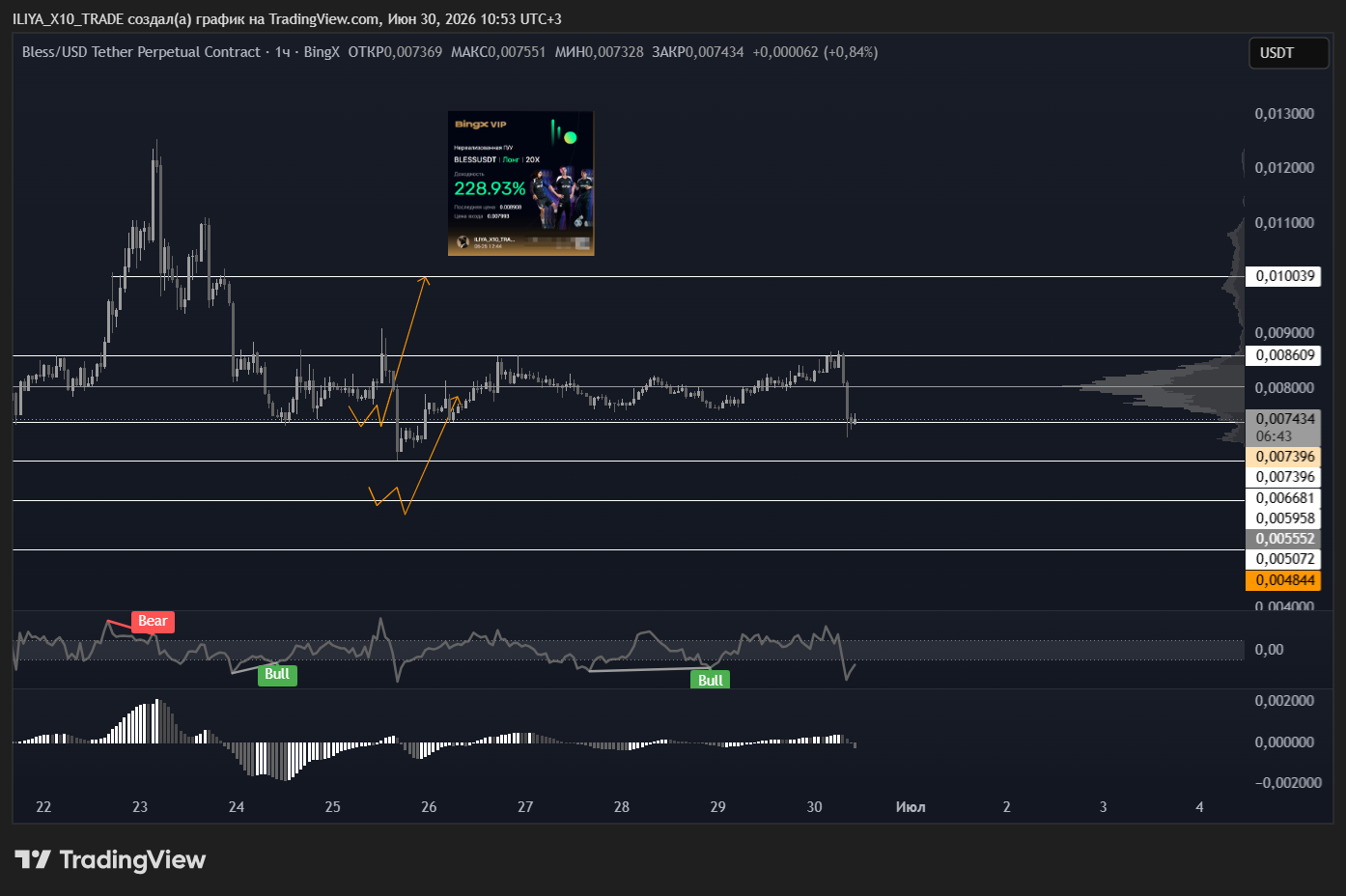Click the ЗАКР0,007434 close value
Screen dimensions: 1346x896
click(x=698, y=52)
